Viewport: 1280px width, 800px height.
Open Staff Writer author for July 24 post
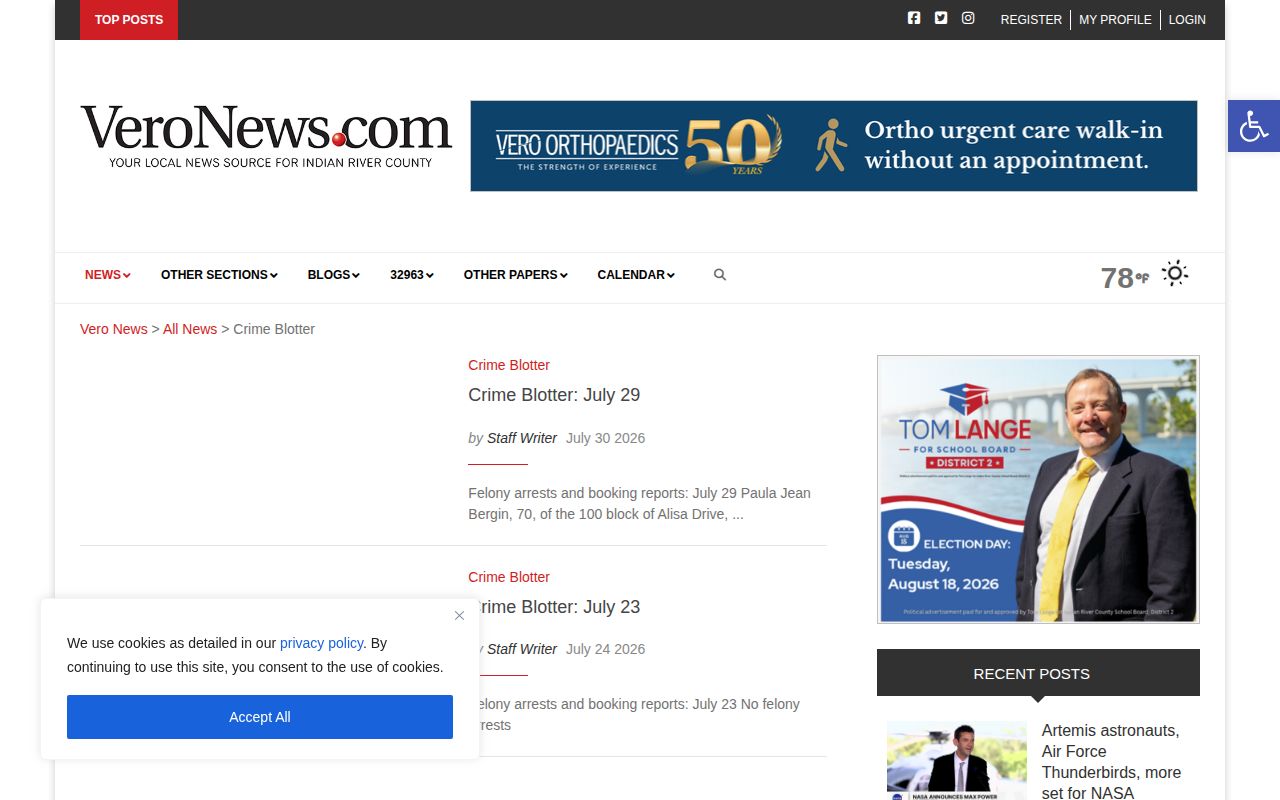coord(522,649)
